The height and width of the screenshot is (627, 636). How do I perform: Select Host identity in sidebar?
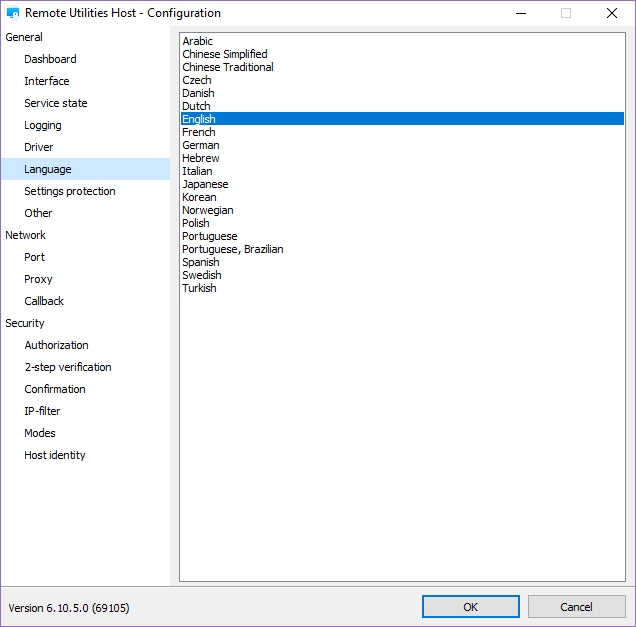55,455
